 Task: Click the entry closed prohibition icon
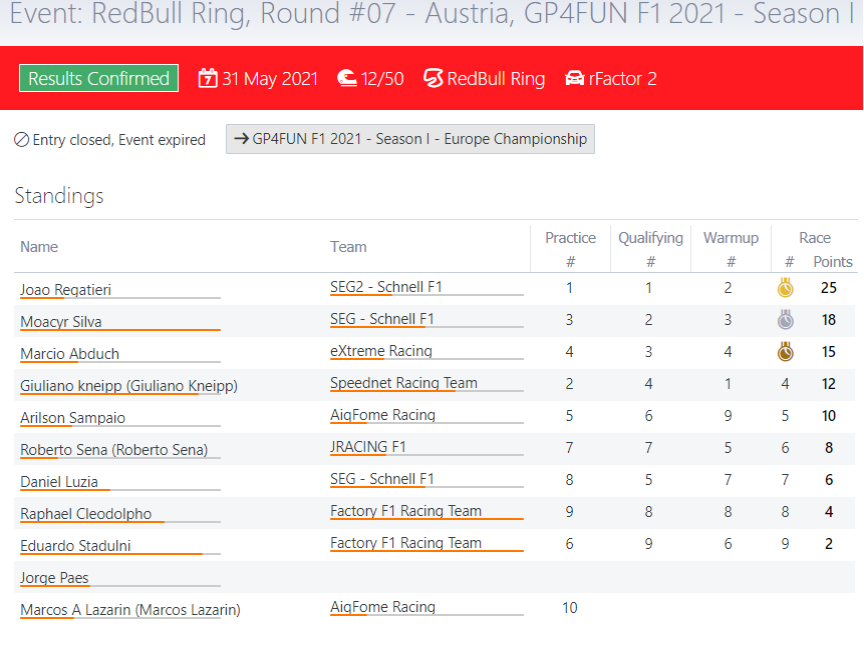coord(21,140)
